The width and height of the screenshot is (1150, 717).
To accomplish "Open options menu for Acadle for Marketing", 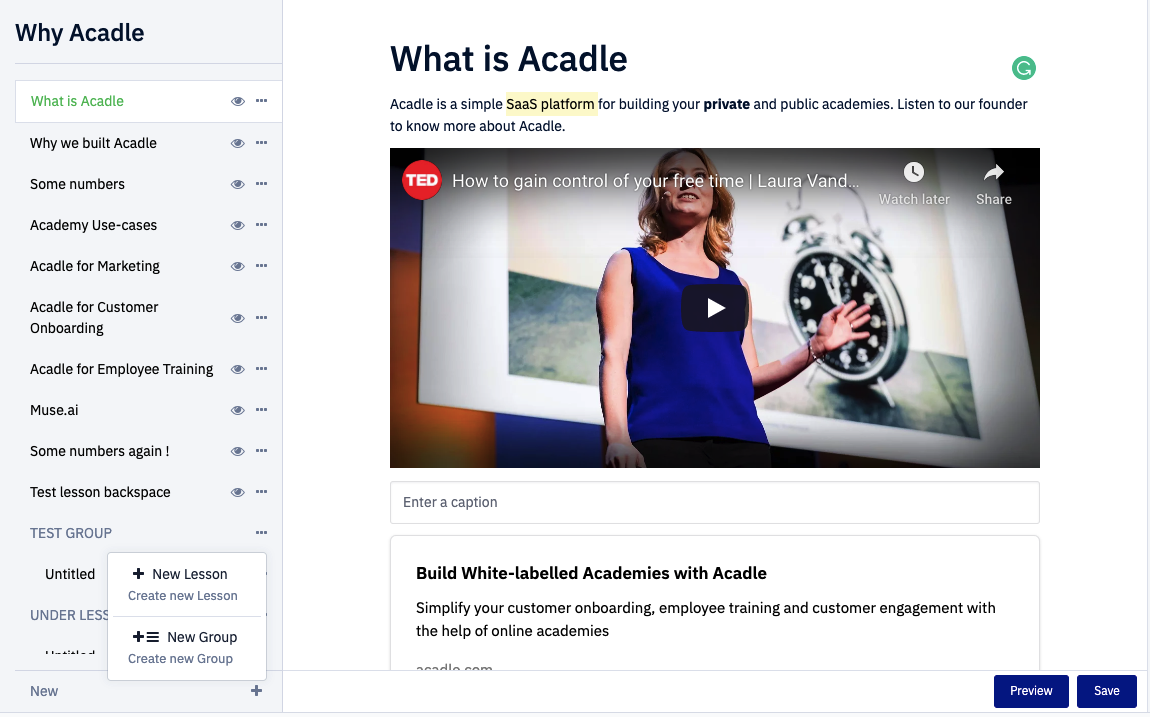I will (x=261, y=265).
